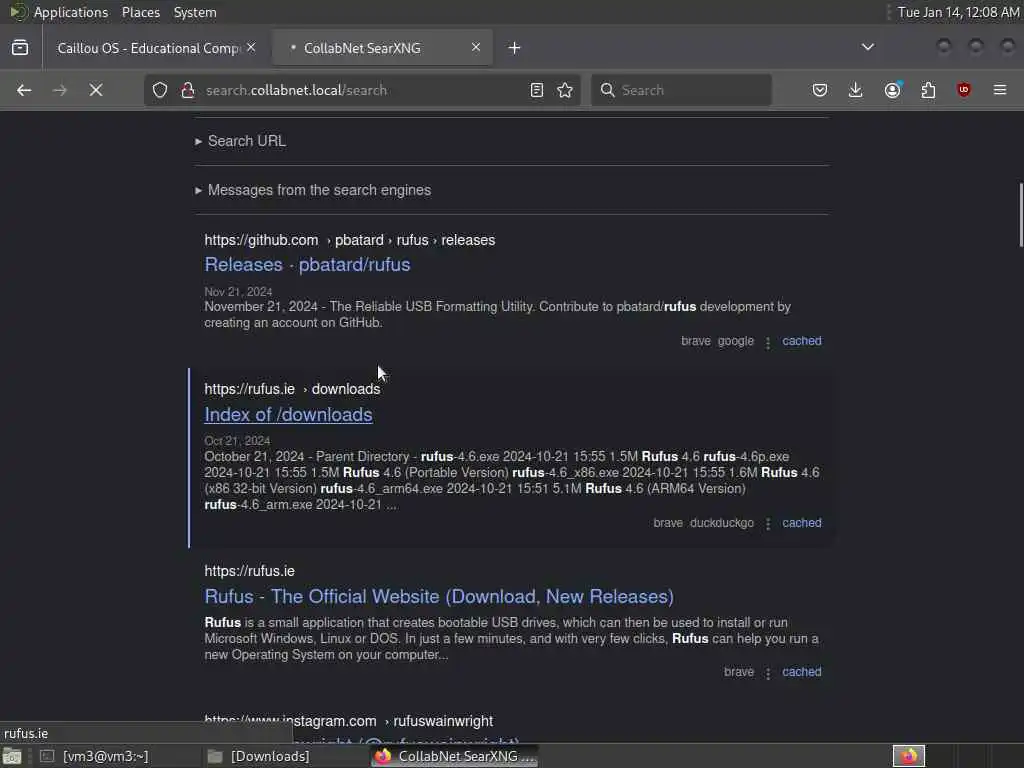Open cached copy of Rufus Official Website
This screenshot has height=768, width=1024.
[802, 672]
